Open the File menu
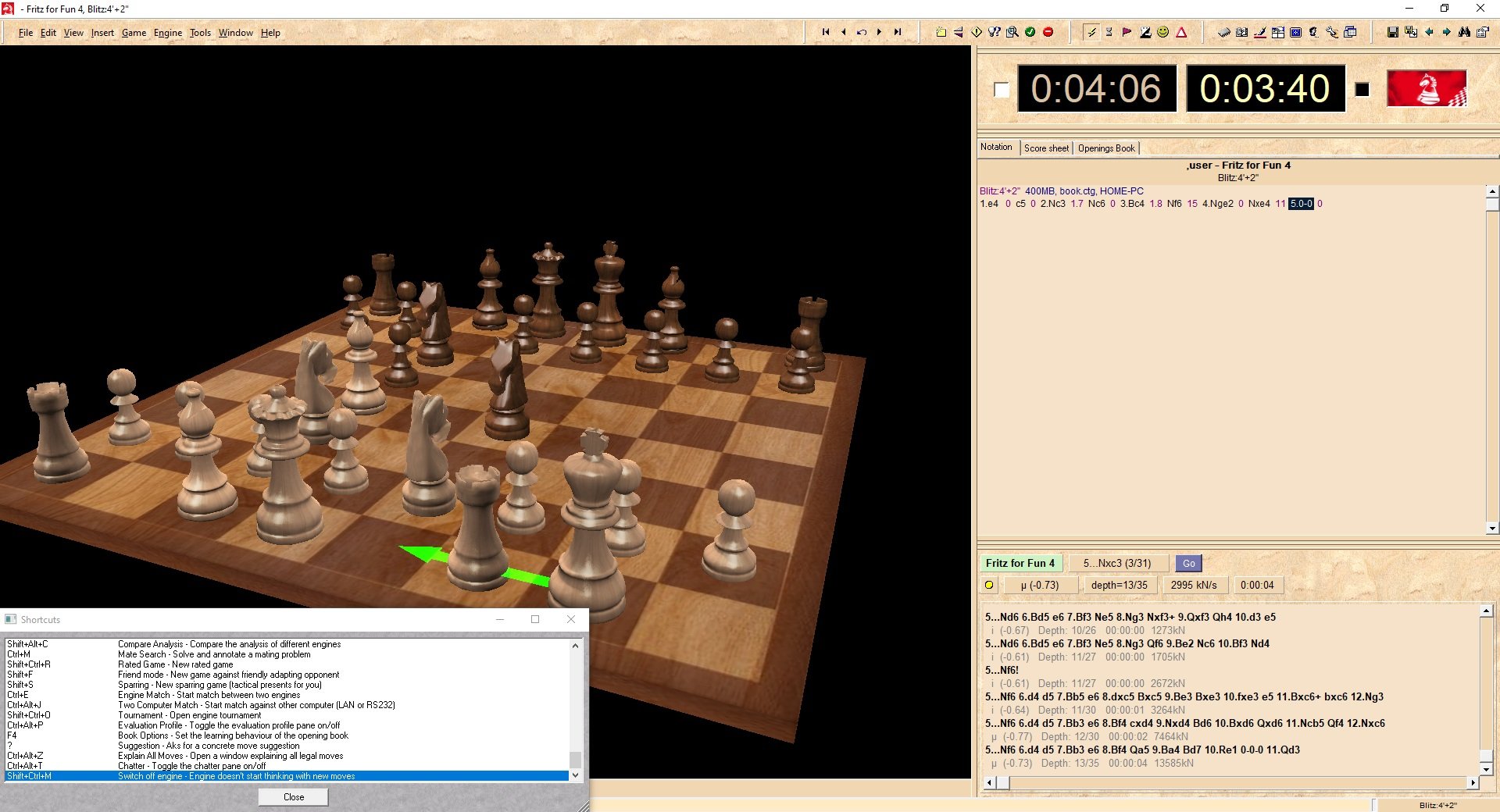 [x=26, y=33]
